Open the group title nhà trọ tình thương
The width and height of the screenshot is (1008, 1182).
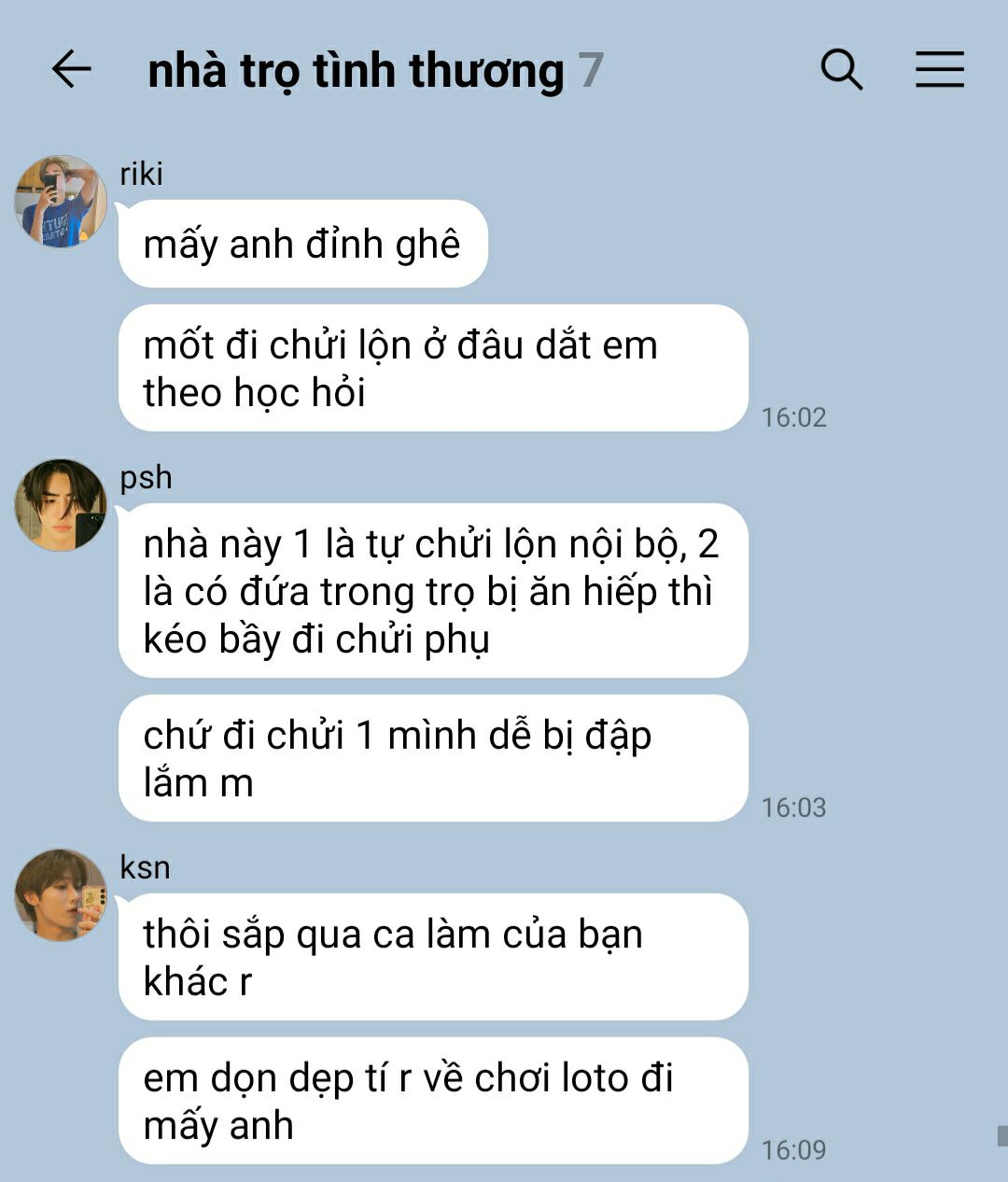(x=356, y=72)
